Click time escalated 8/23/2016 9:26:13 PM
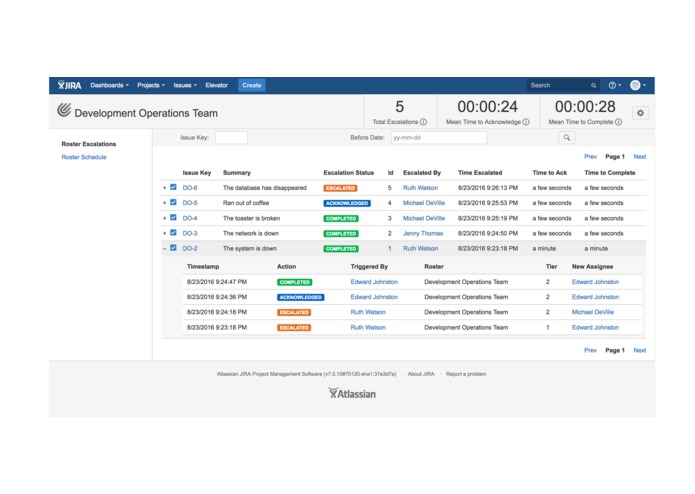695x494 pixels. click(x=488, y=188)
